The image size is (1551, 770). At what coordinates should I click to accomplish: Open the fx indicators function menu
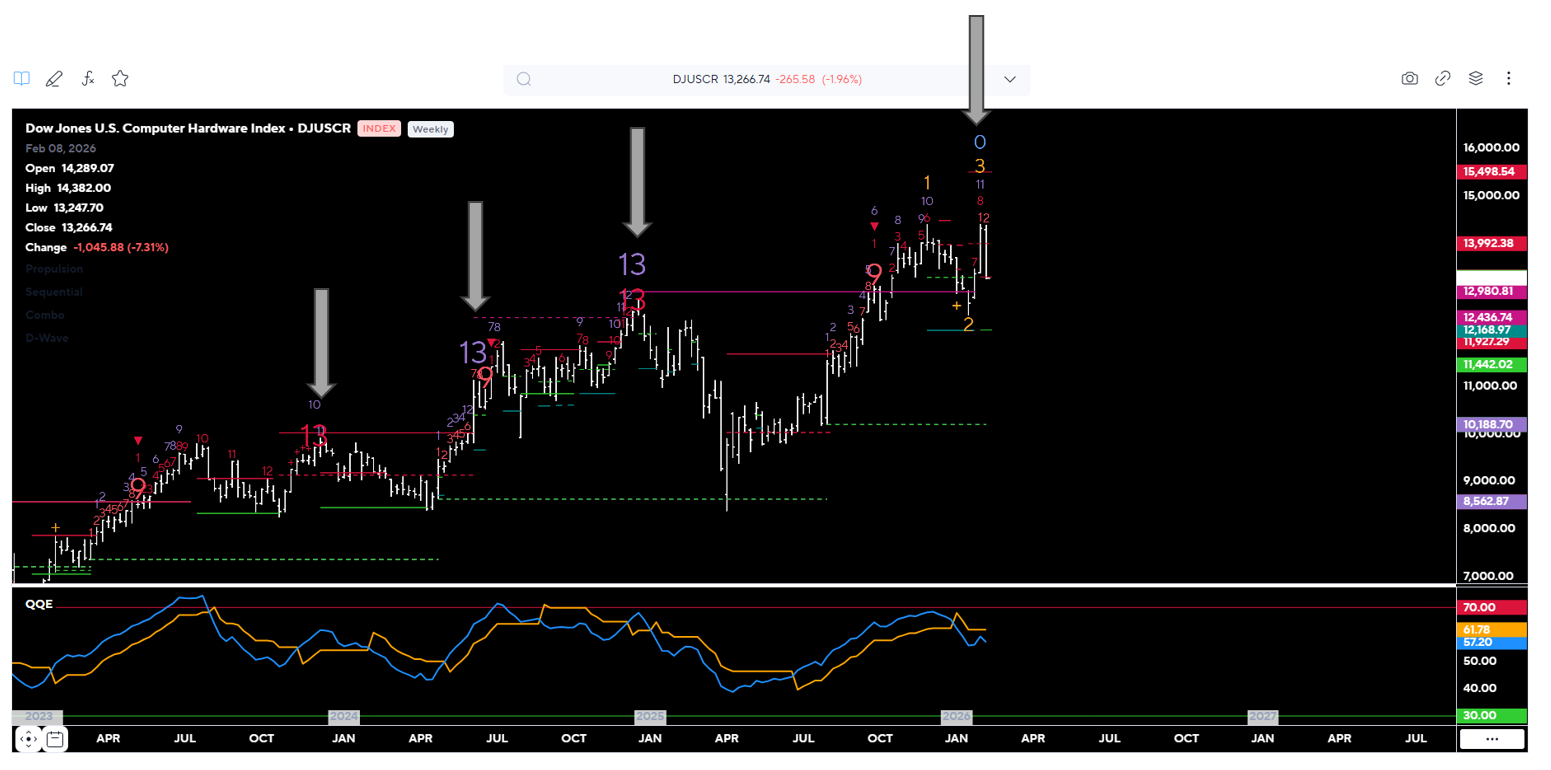pyautogui.click(x=87, y=78)
